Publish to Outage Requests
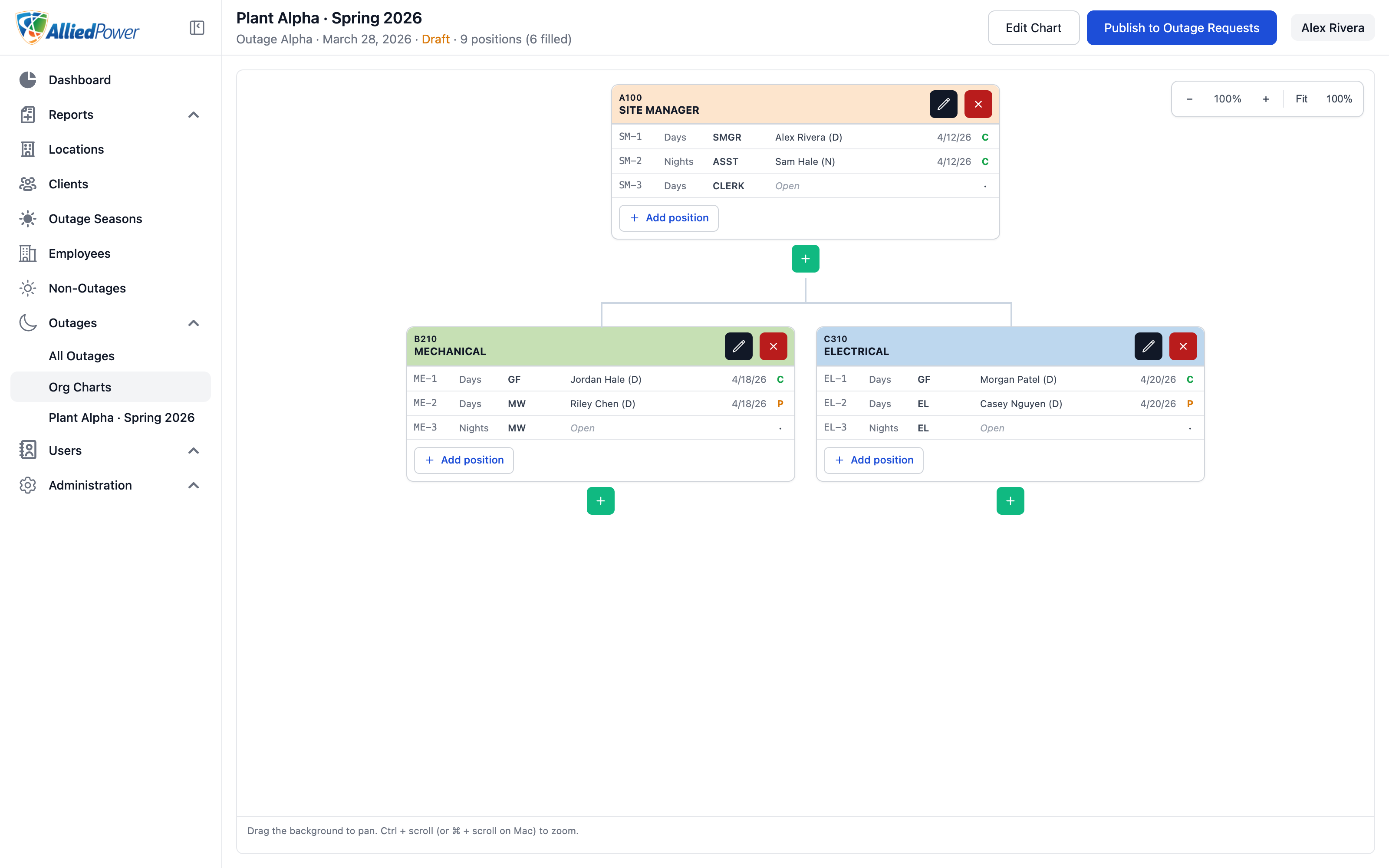1389x868 pixels. (1181, 27)
